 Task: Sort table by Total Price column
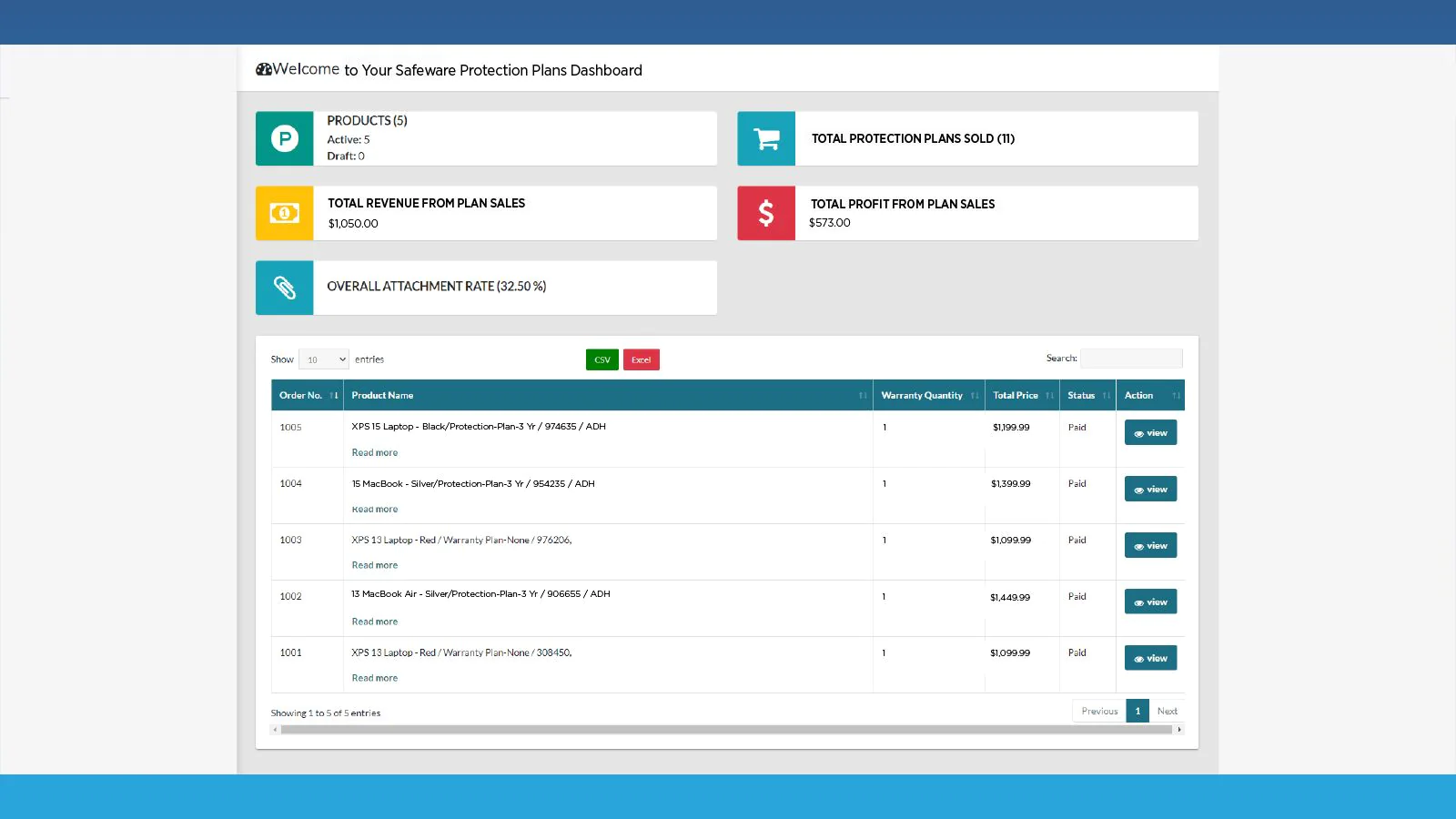[x=1021, y=395]
